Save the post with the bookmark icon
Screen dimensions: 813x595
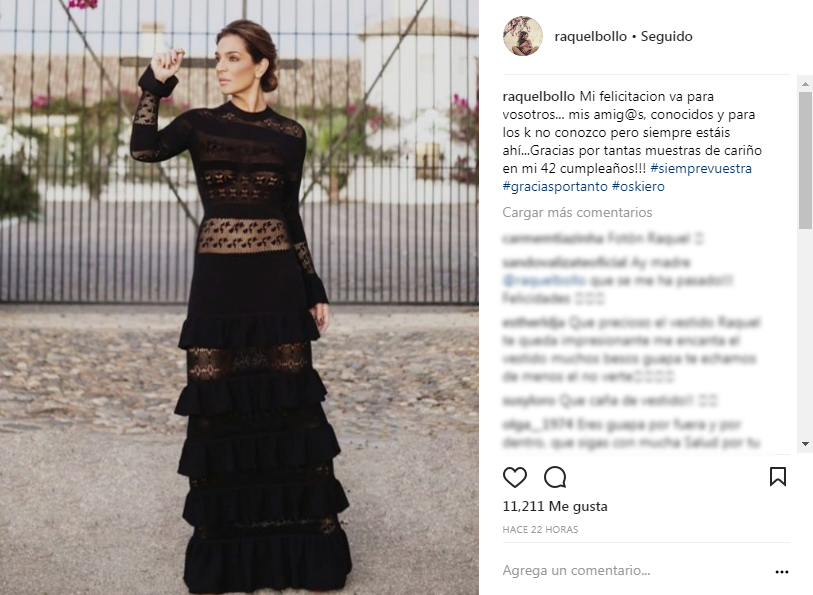click(778, 477)
